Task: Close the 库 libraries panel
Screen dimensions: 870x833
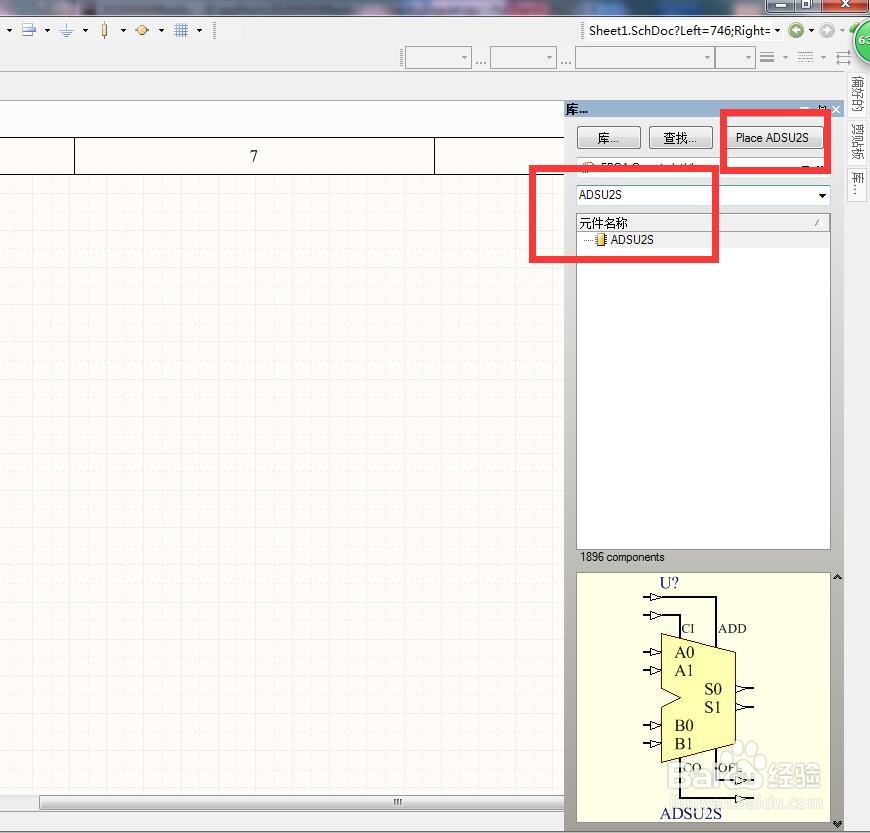Action: click(x=836, y=109)
